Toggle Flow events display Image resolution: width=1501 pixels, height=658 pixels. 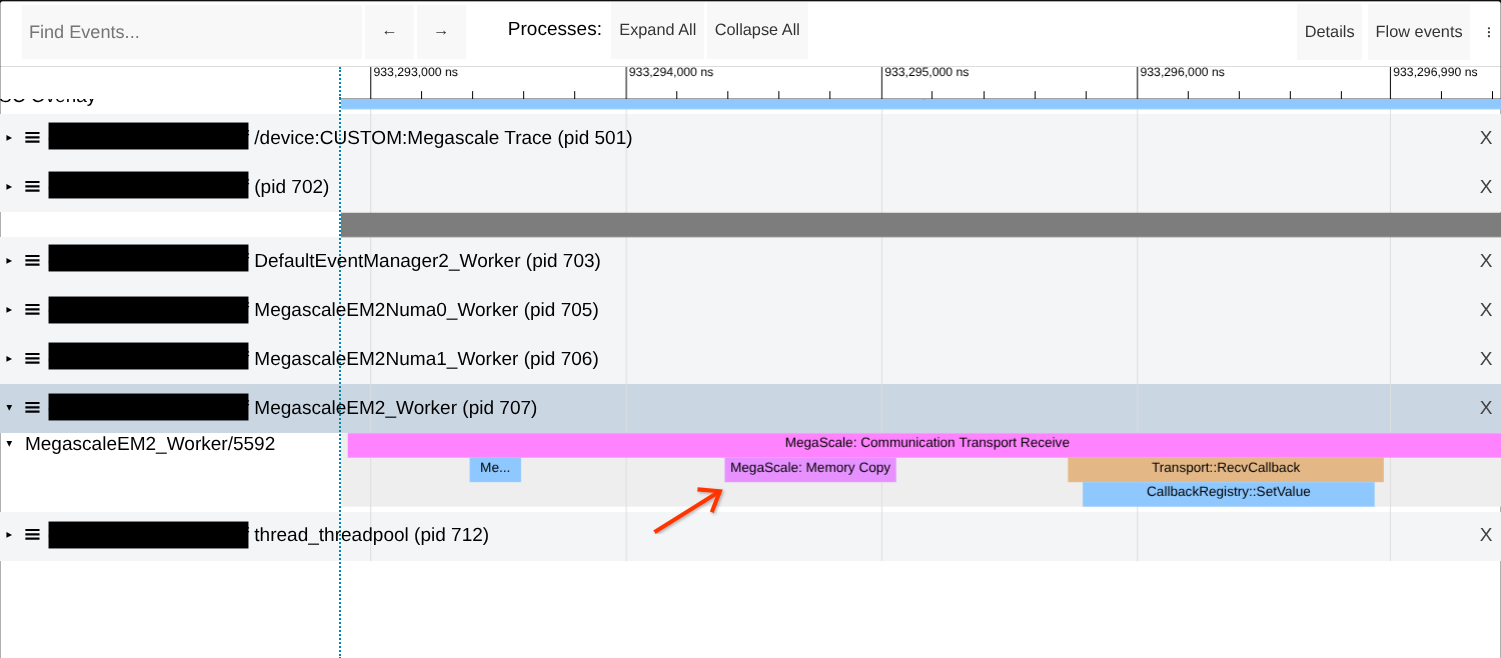[1418, 31]
